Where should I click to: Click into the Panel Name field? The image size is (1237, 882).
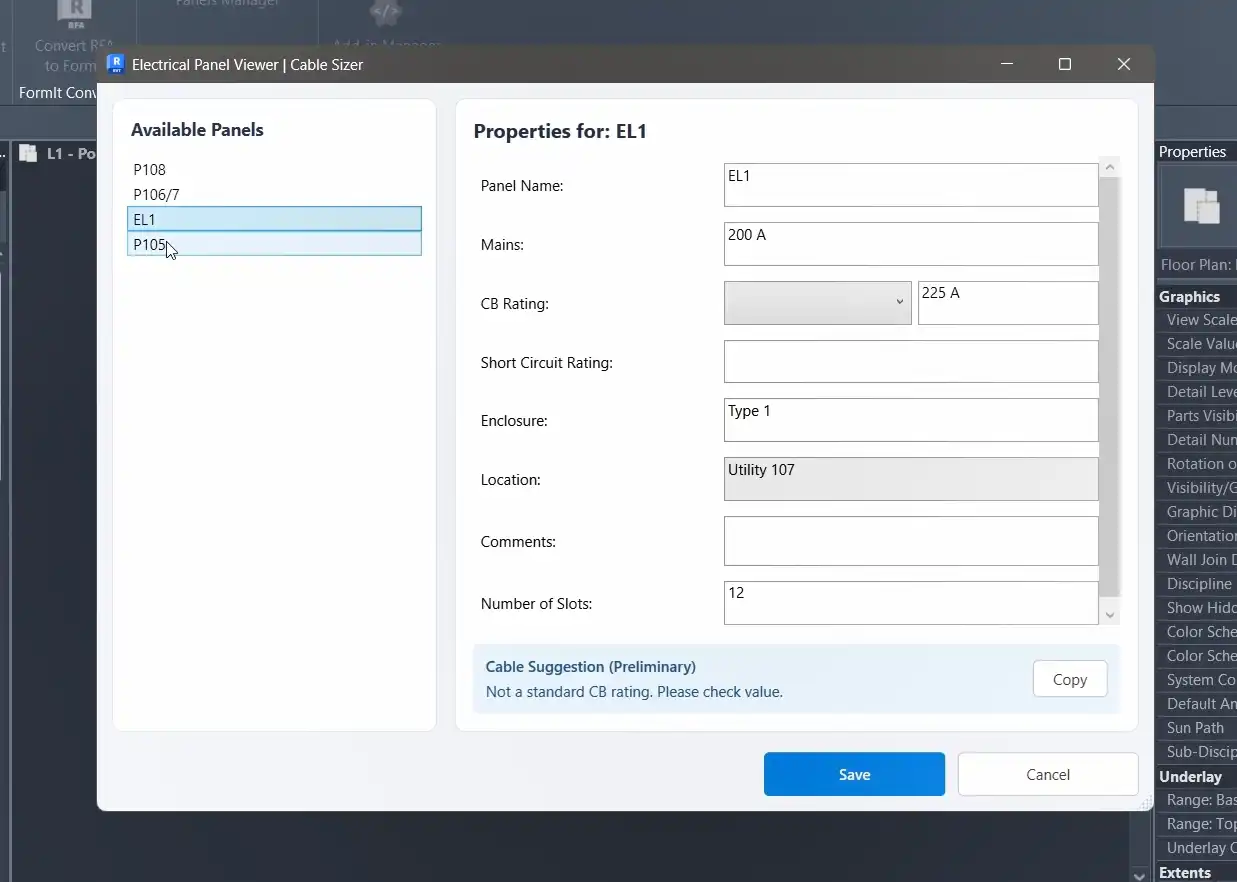pyautogui.click(x=910, y=185)
